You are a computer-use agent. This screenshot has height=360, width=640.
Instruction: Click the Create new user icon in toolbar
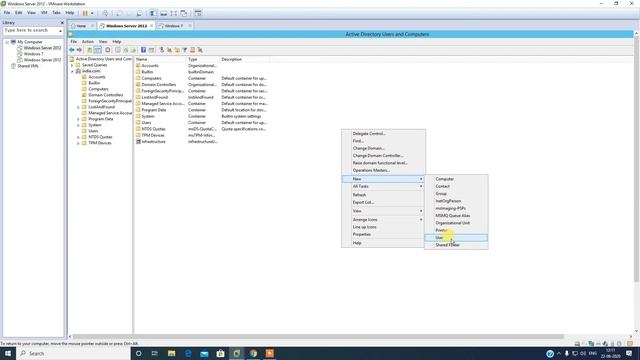coord(162,50)
